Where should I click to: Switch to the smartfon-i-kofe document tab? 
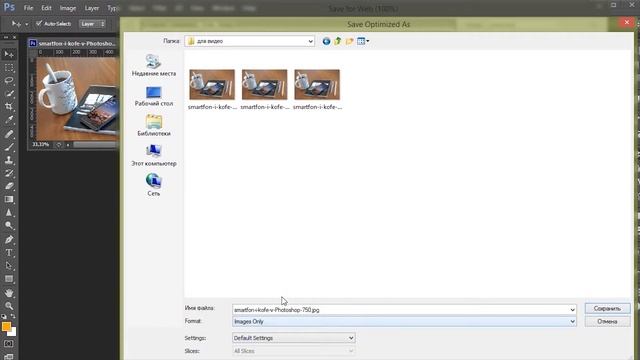click(x=73, y=43)
